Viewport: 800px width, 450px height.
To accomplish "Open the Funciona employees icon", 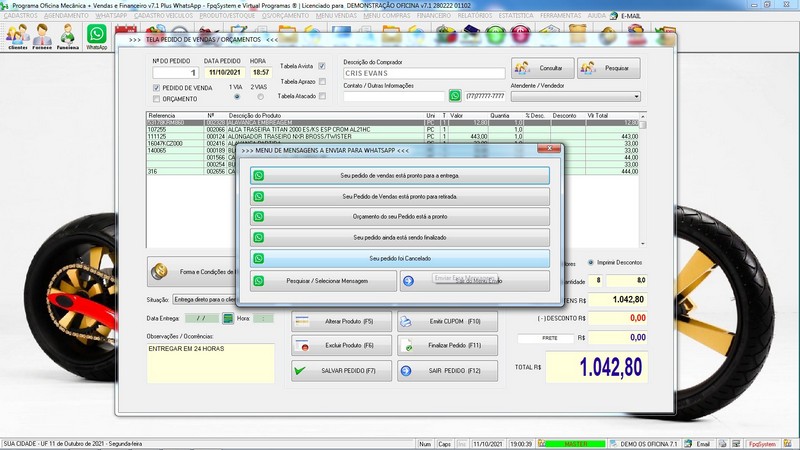I will [x=68, y=37].
